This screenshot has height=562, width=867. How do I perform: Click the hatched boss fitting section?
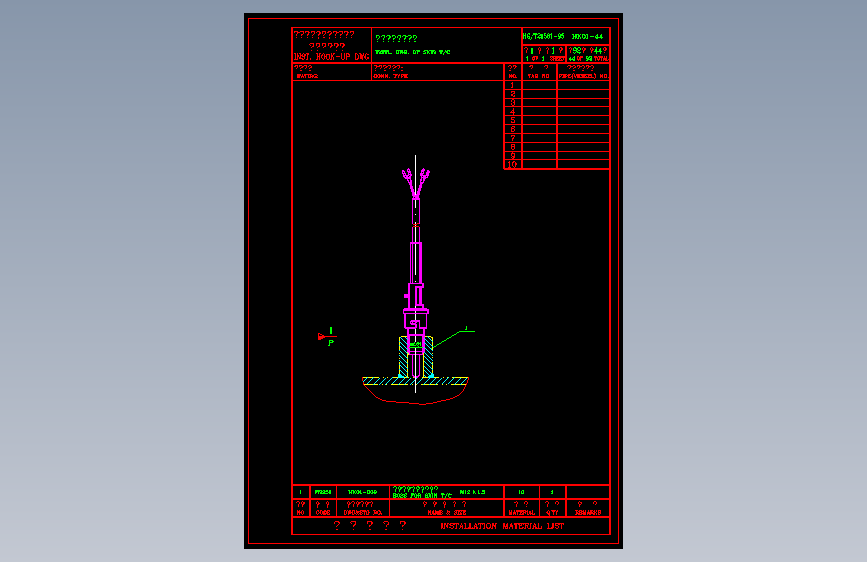pos(416,357)
